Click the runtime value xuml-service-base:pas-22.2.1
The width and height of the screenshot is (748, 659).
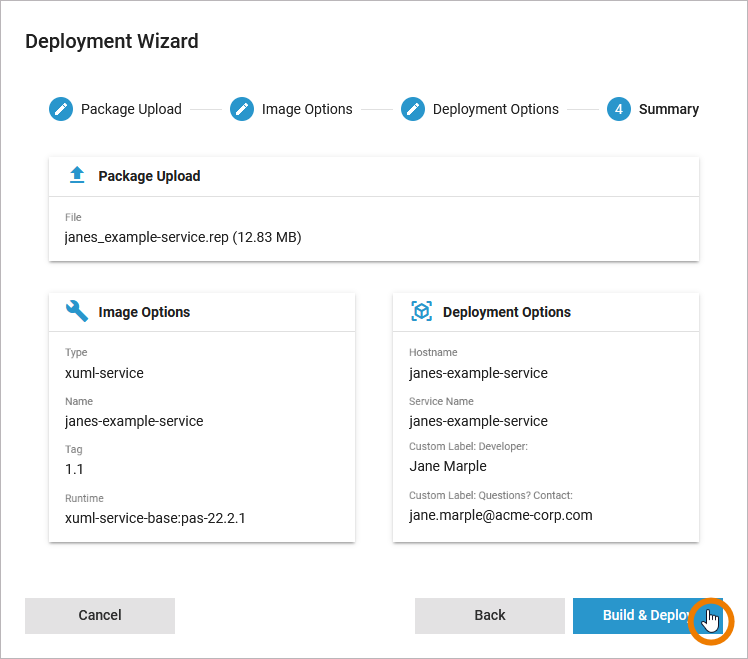(155, 518)
